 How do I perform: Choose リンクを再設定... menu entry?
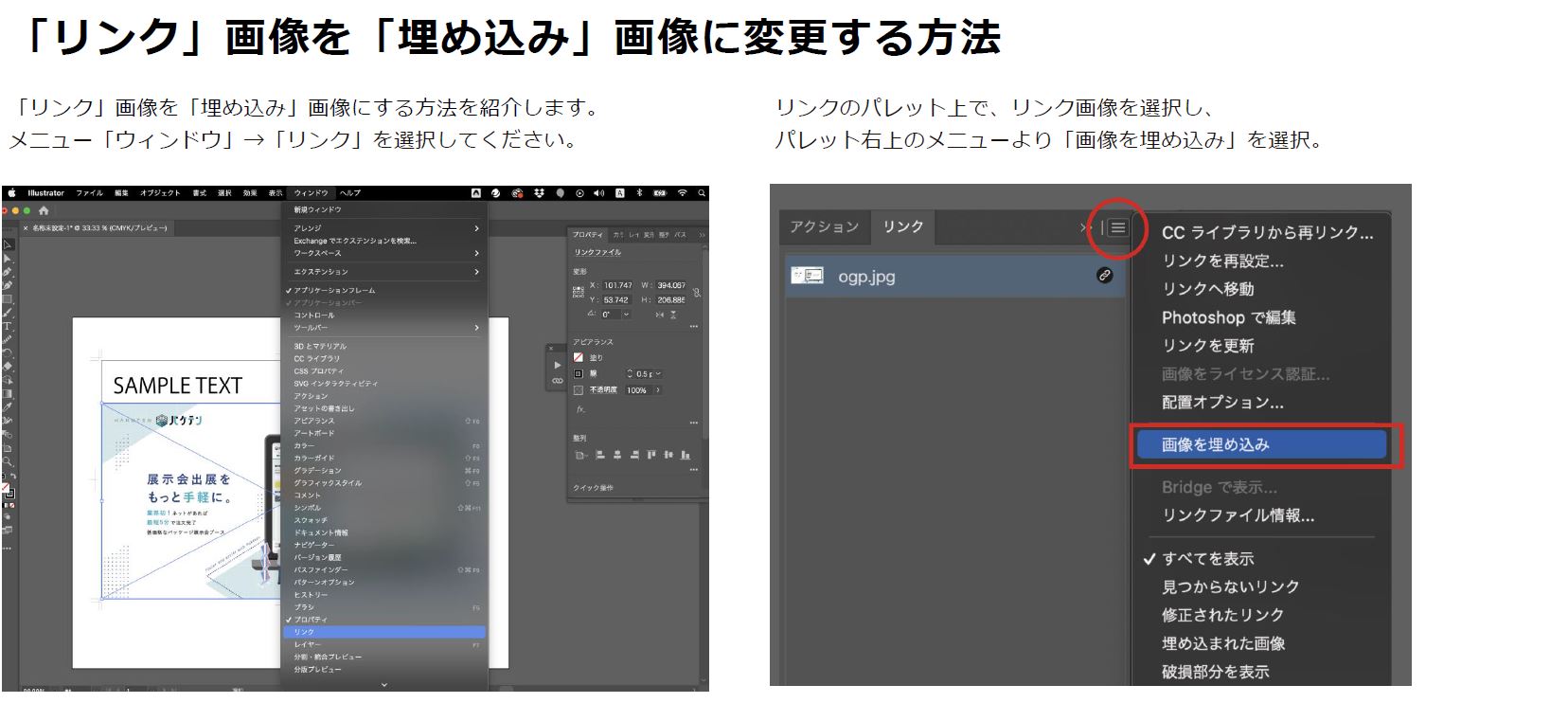1222,261
